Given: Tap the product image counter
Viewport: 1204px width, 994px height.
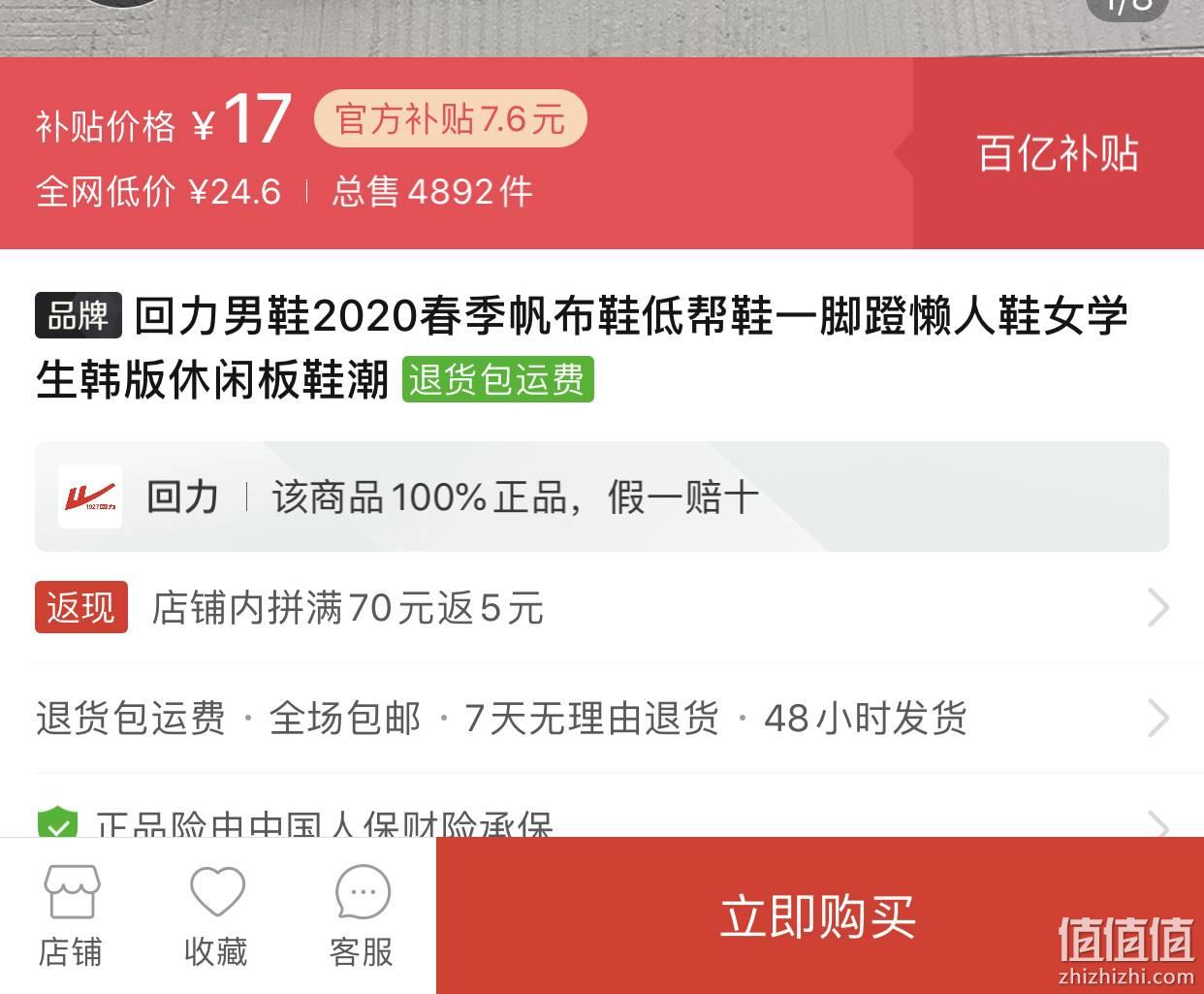Looking at the screenshot, I should tap(1128, 6).
